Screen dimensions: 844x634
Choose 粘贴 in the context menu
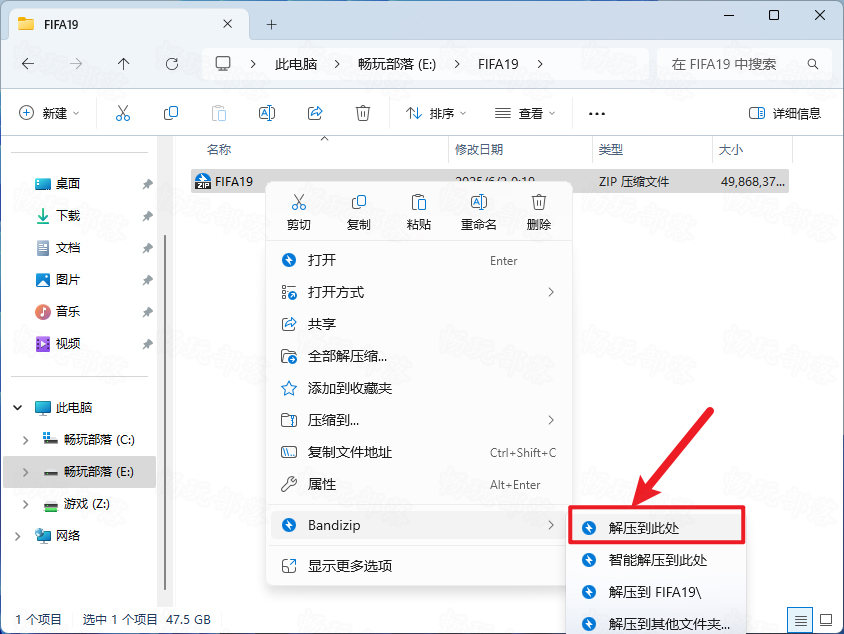[419, 212]
